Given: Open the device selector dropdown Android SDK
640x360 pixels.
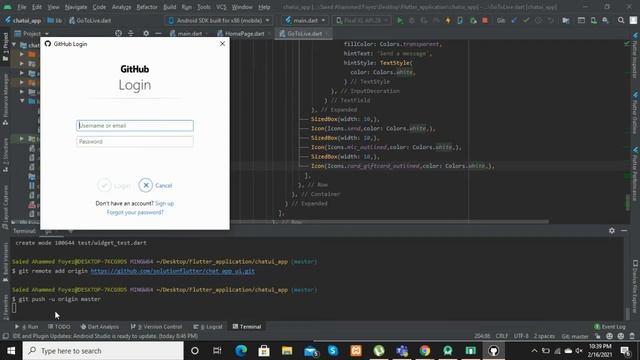Looking at the screenshot, I should 219,20.
